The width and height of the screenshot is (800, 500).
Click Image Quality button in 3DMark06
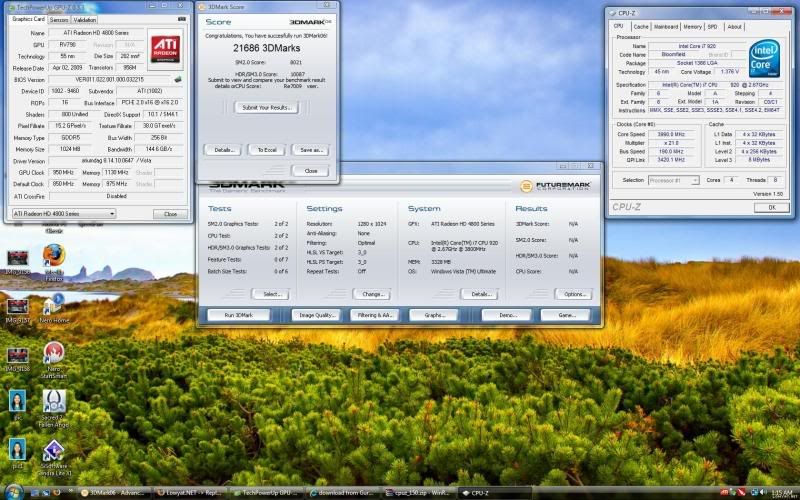[x=316, y=315]
